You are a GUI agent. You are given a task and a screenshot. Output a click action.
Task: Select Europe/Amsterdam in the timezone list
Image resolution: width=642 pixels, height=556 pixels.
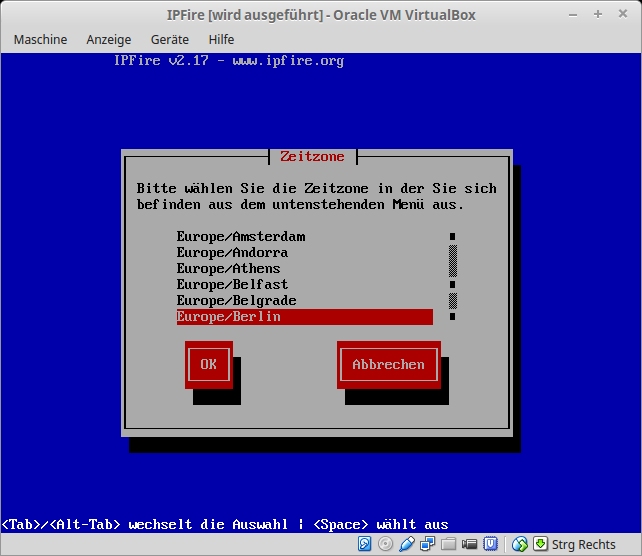click(305, 237)
